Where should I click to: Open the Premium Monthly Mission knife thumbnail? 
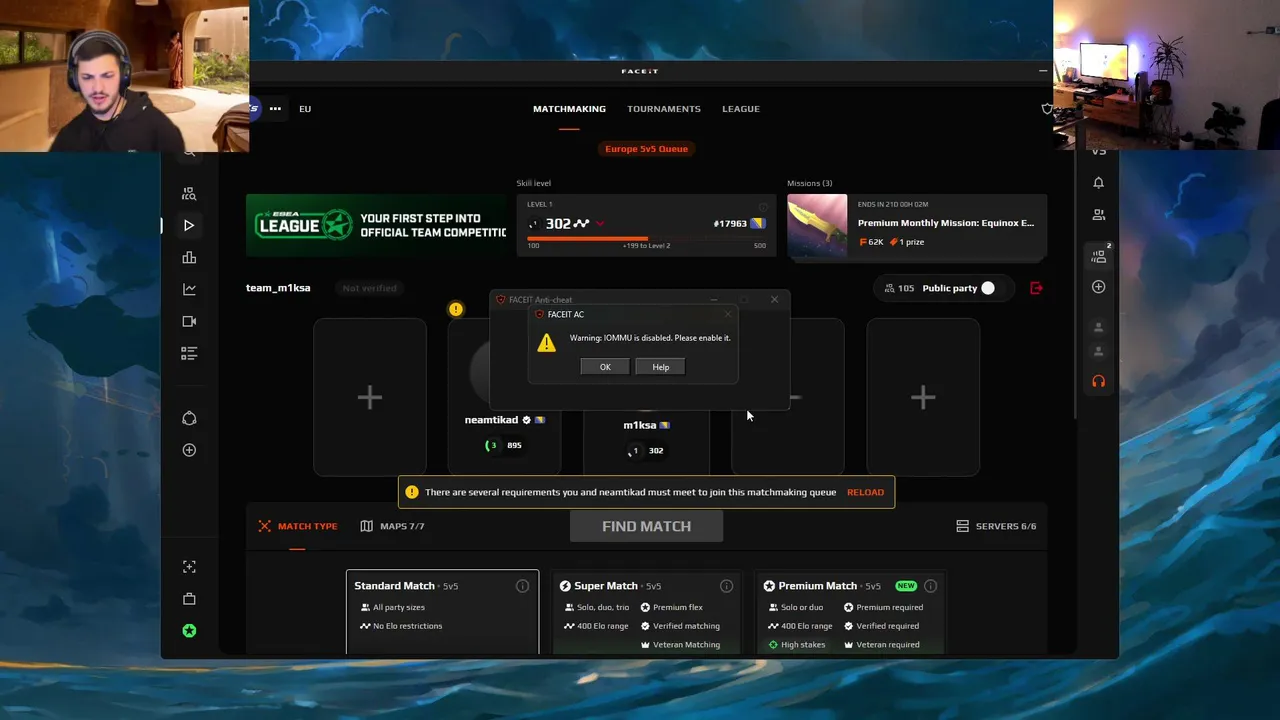coord(817,225)
